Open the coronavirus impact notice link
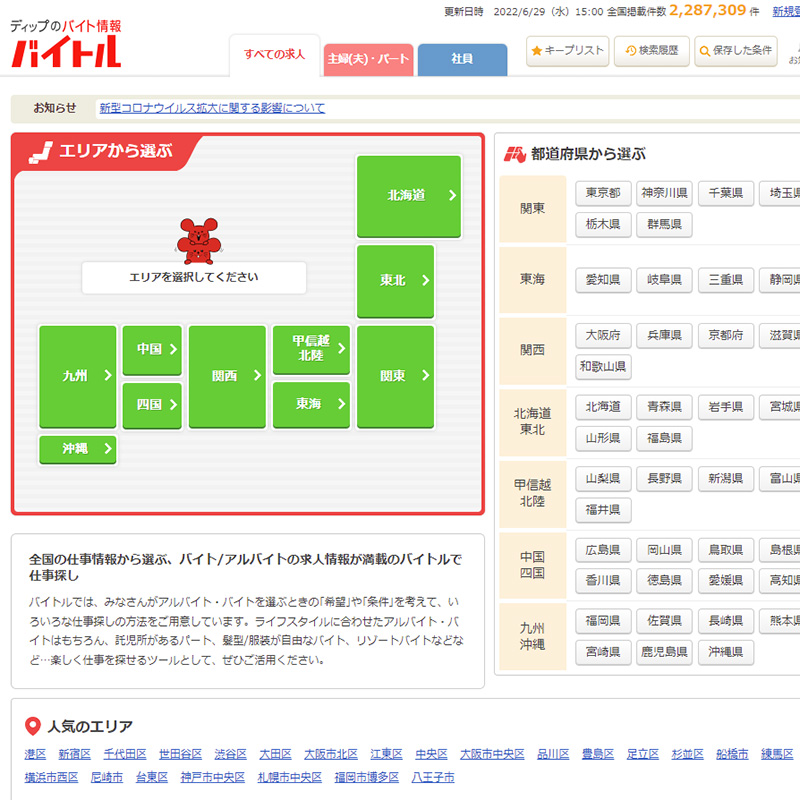 point(212,108)
